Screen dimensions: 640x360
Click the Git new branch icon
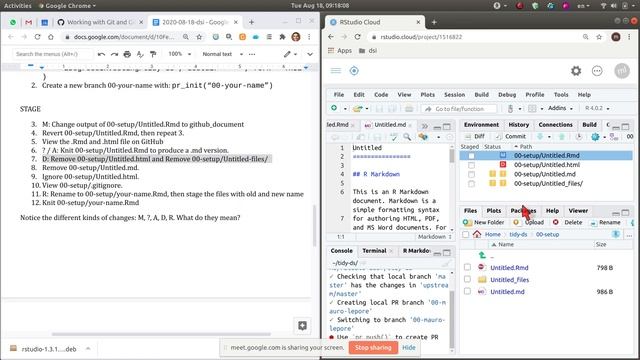[x=613, y=137]
